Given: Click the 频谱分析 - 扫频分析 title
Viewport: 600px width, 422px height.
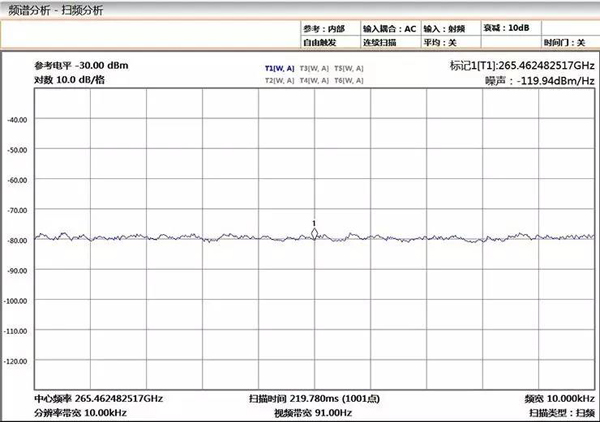Looking at the screenshot, I should coord(55,10).
